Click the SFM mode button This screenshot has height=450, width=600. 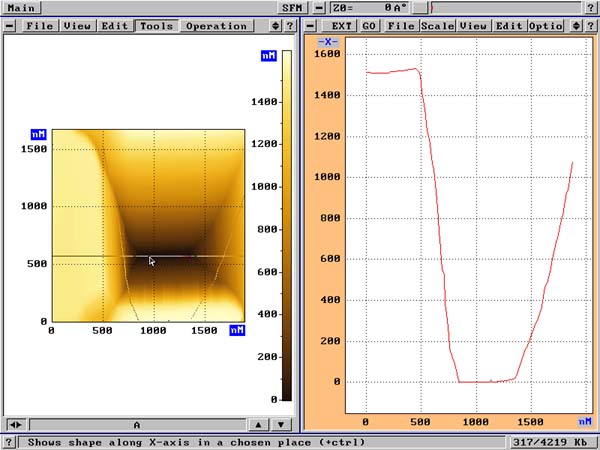click(x=289, y=7)
